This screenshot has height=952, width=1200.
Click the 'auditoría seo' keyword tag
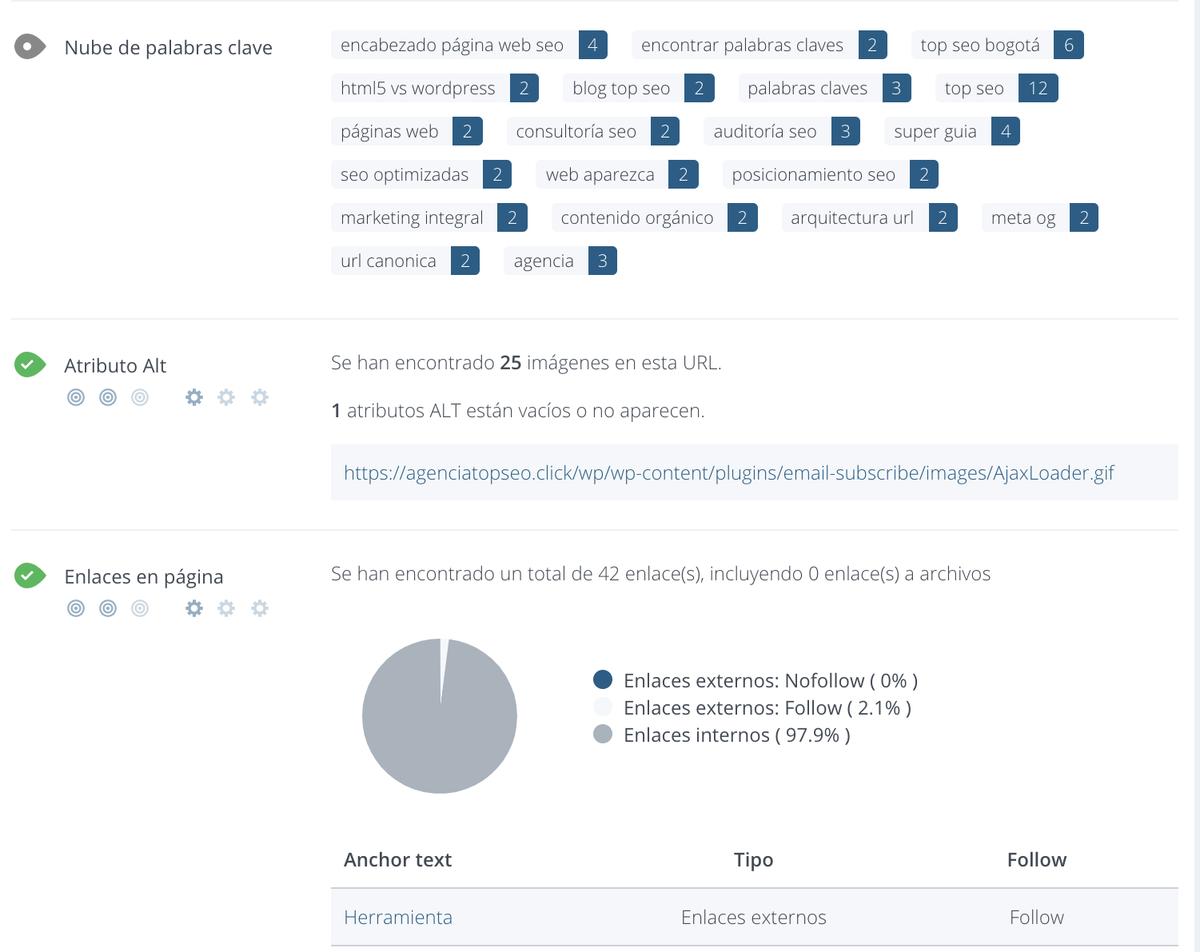(765, 131)
